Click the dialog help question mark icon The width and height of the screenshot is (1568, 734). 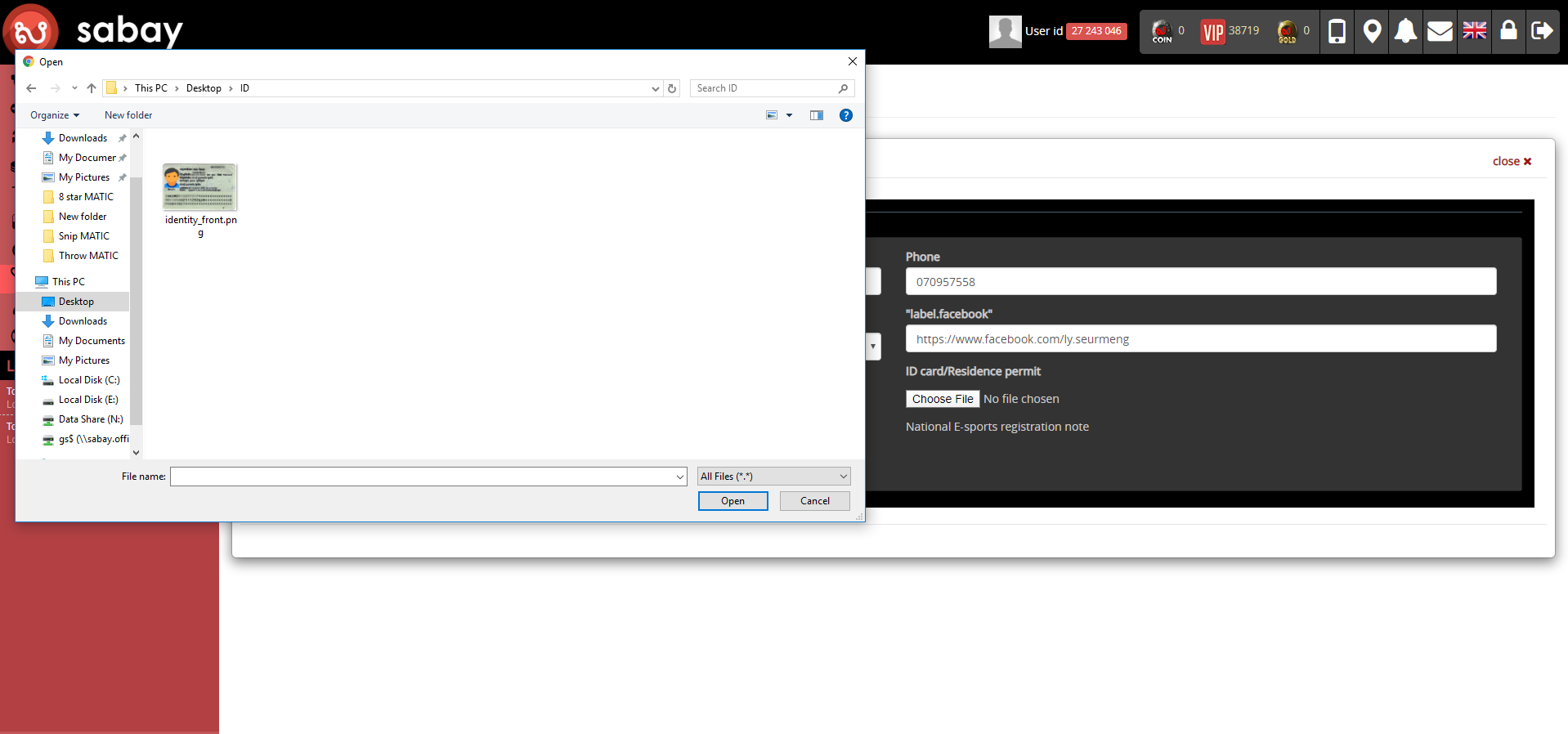[846, 115]
